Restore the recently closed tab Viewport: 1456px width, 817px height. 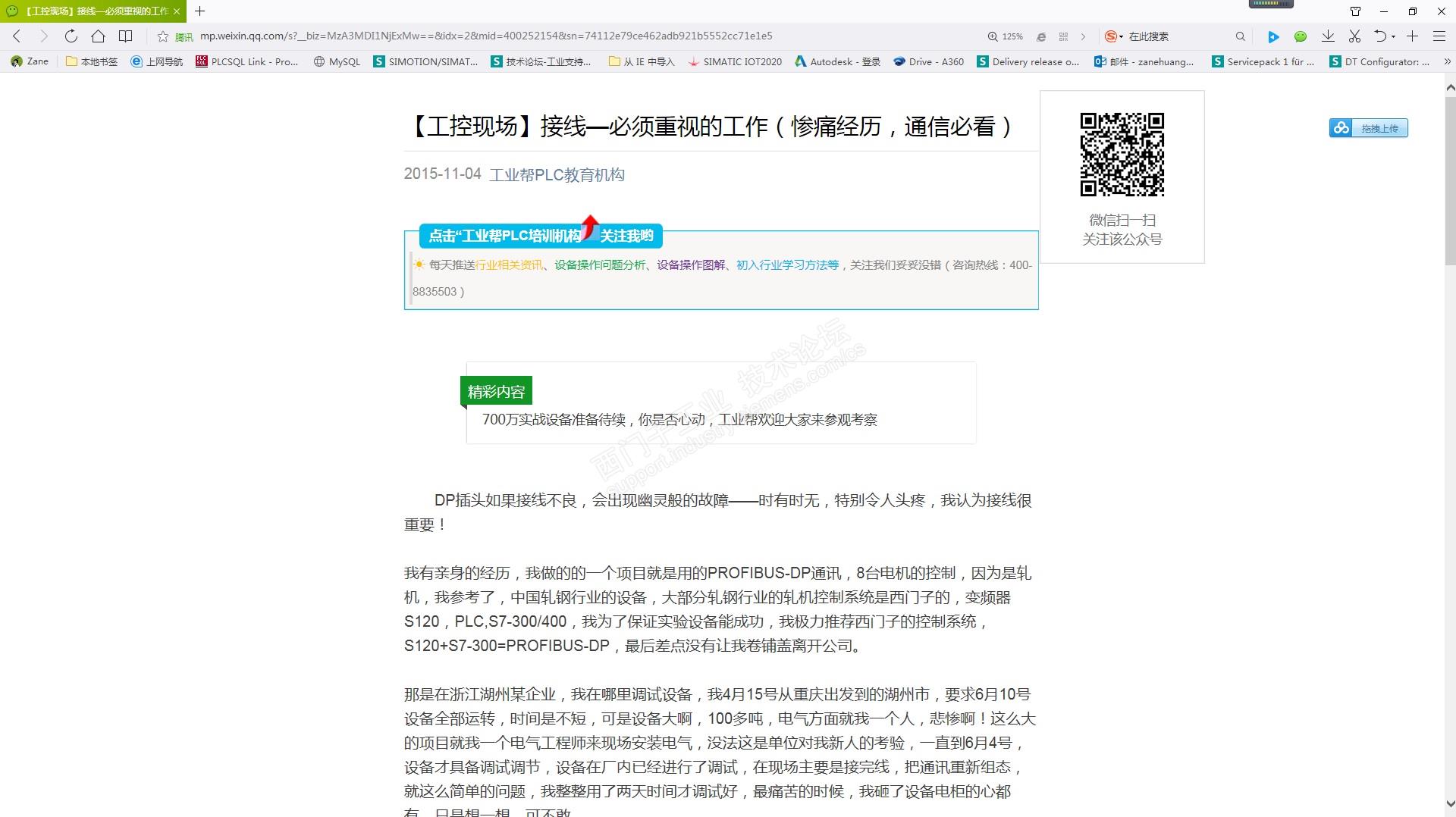tap(1381, 36)
